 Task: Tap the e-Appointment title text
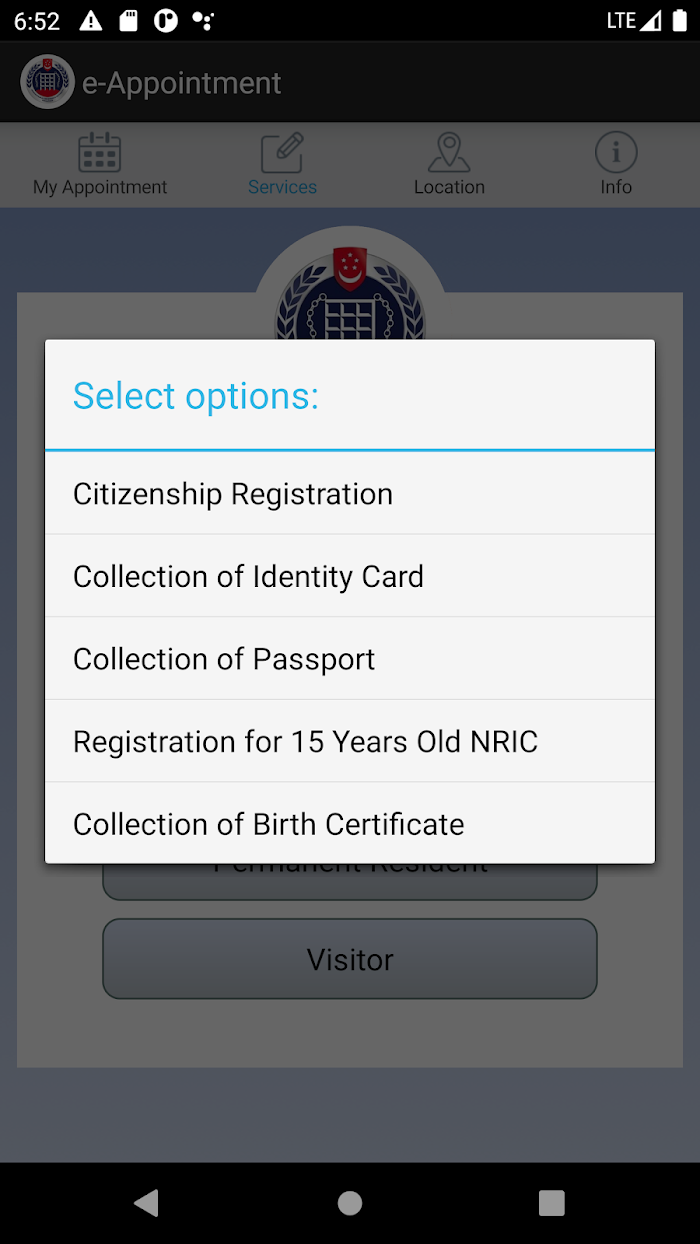coord(182,83)
